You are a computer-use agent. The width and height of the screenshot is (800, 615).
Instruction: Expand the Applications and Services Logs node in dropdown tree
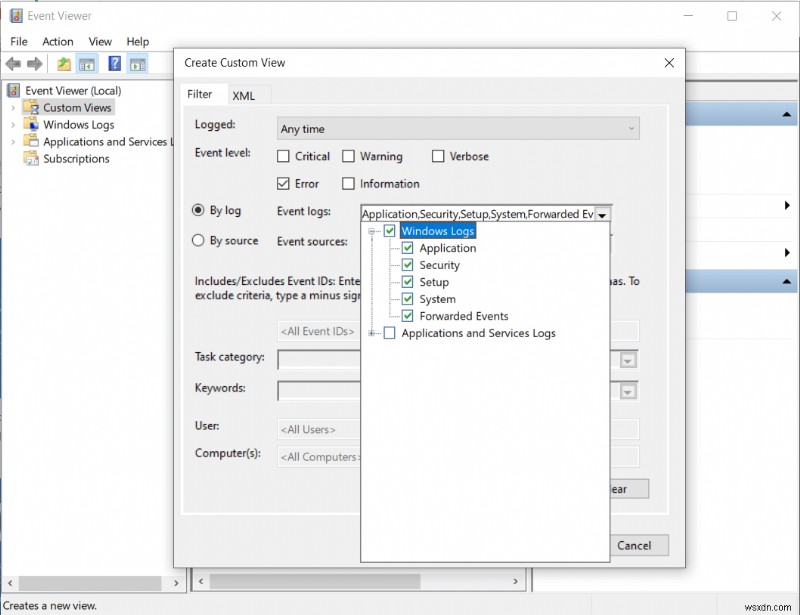pos(373,333)
